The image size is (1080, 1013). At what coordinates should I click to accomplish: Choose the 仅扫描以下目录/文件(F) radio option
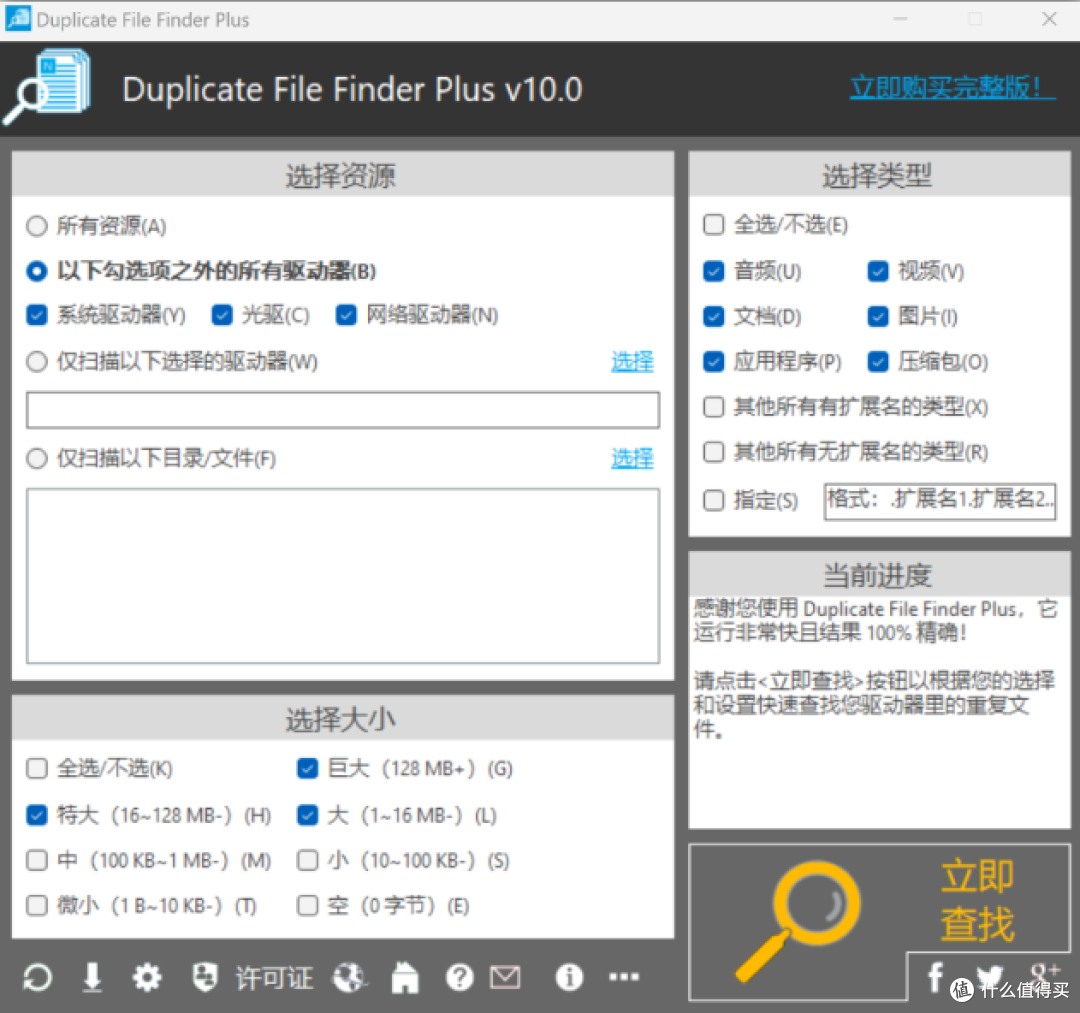pyautogui.click(x=36, y=459)
